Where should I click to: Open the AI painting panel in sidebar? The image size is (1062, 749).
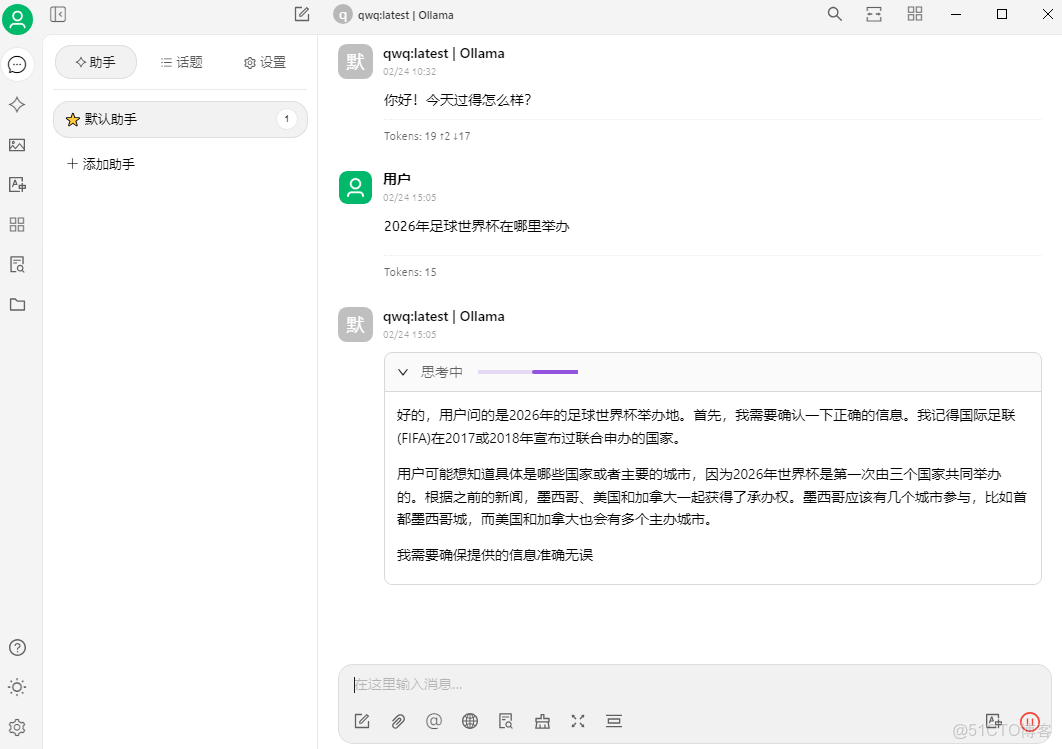[16, 145]
